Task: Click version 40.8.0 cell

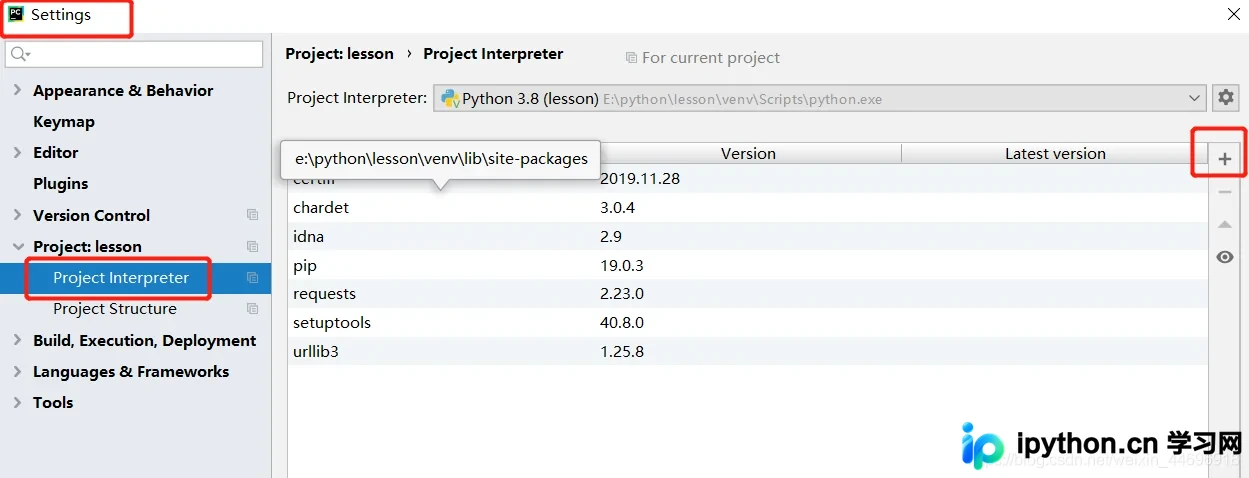Action: 622,323
